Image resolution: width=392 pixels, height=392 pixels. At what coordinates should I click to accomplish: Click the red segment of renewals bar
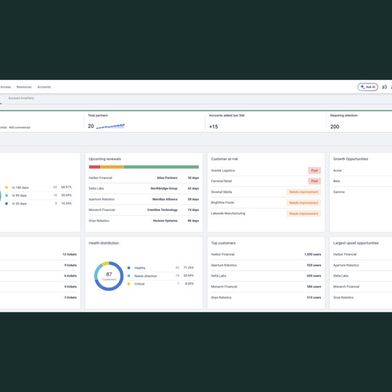tap(94, 167)
